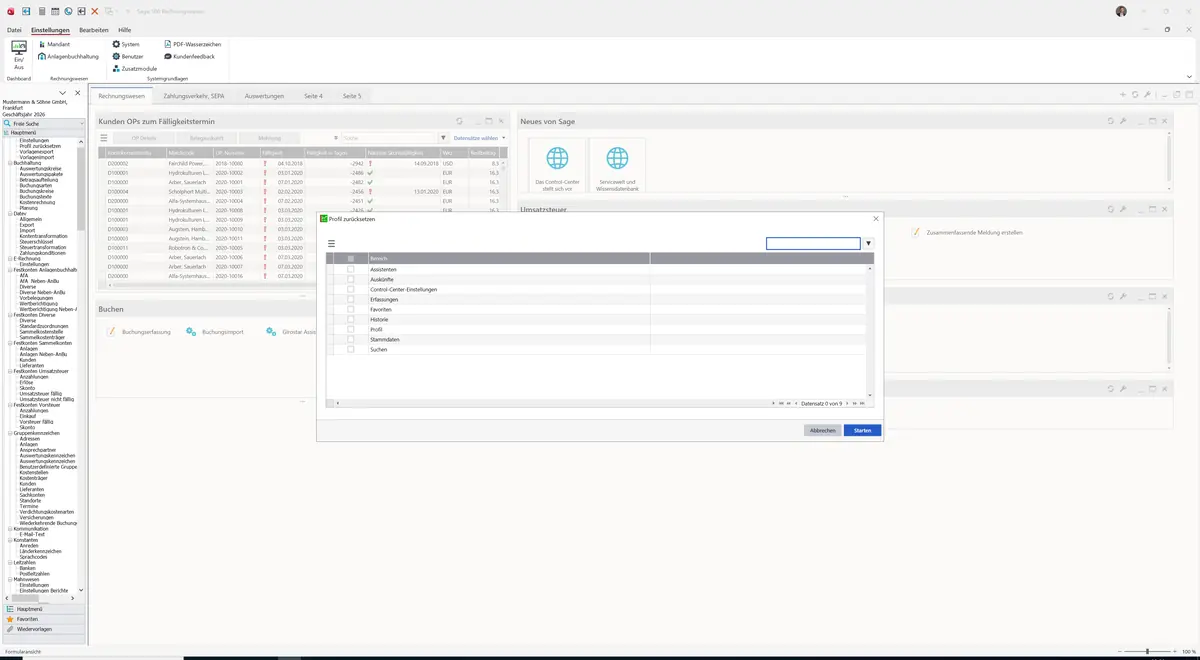Click the red X icon in the quick toolbar
The height and width of the screenshot is (660, 1200).
[x=94, y=11]
